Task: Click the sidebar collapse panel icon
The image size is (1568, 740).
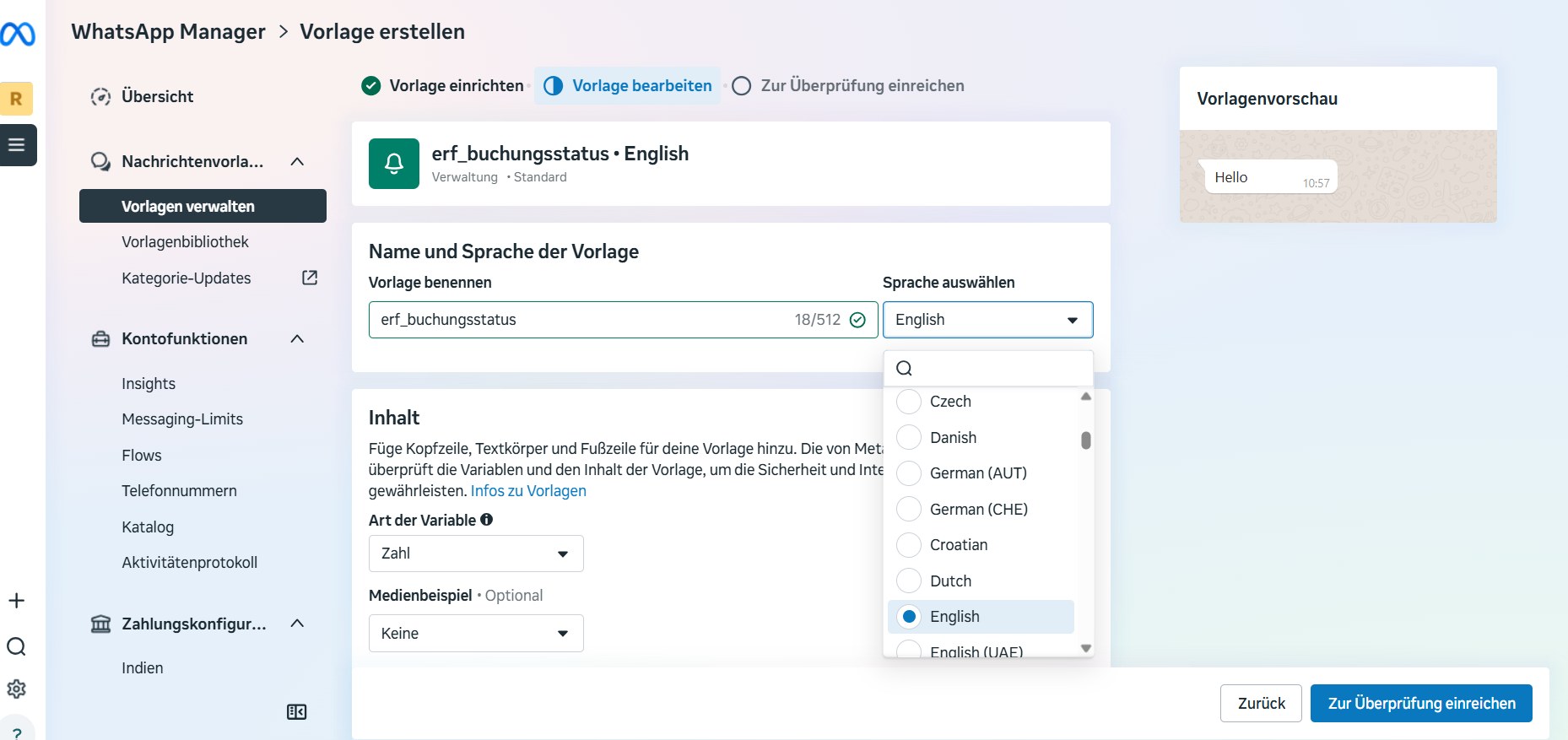Action: (x=296, y=712)
